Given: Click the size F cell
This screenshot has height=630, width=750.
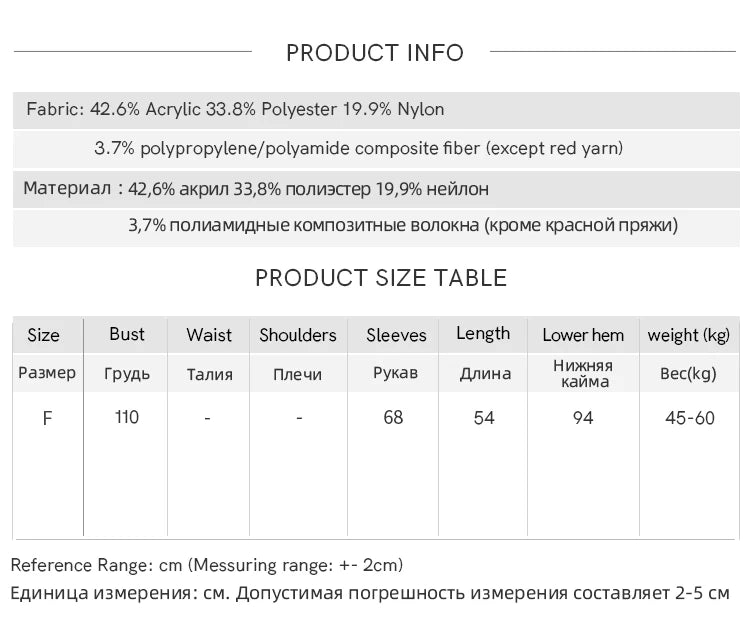Looking at the screenshot, I should click(47, 419).
